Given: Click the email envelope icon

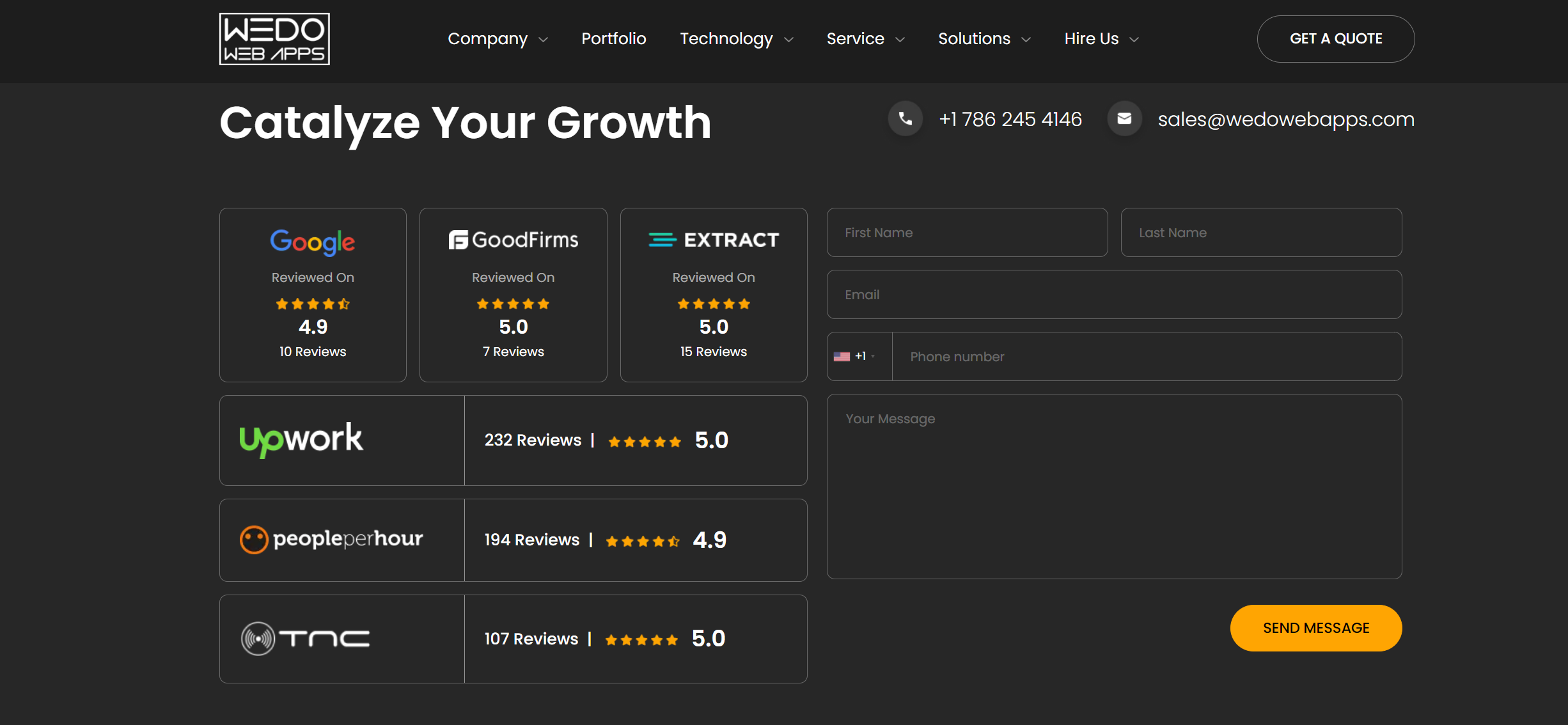Looking at the screenshot, I should 1124,119.
